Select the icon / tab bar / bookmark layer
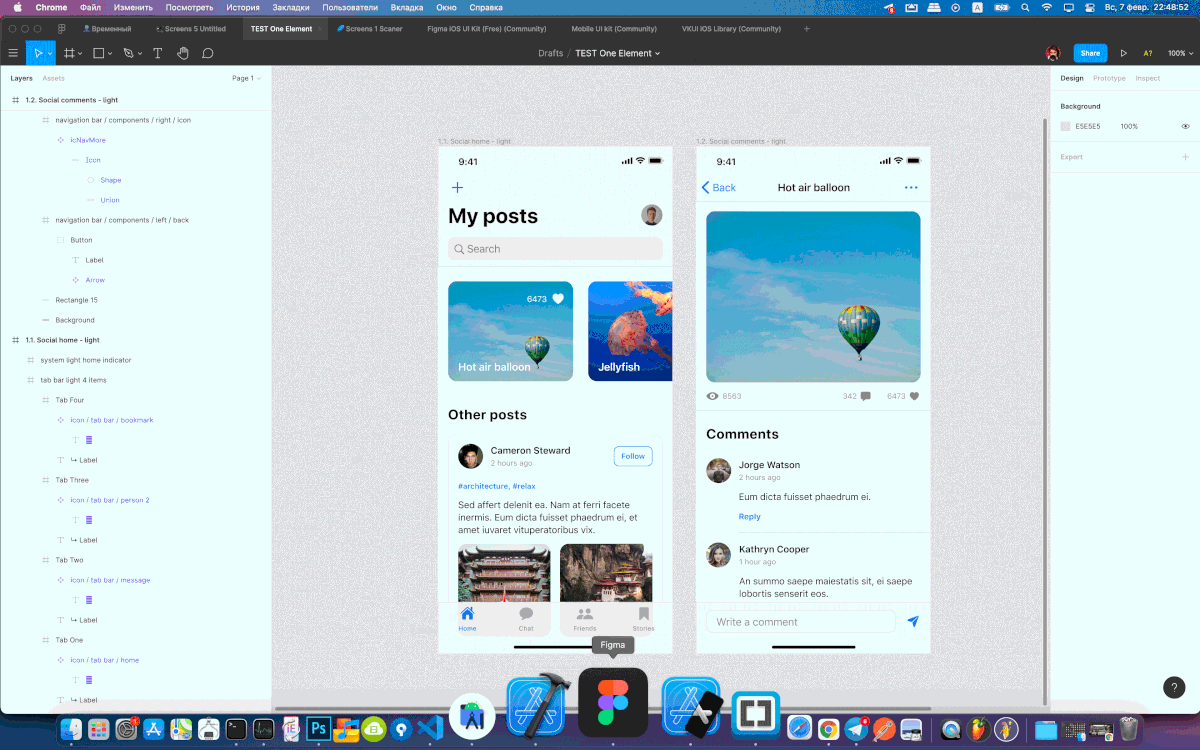This screenshot has width=1200, height=750. coord(112,420)
